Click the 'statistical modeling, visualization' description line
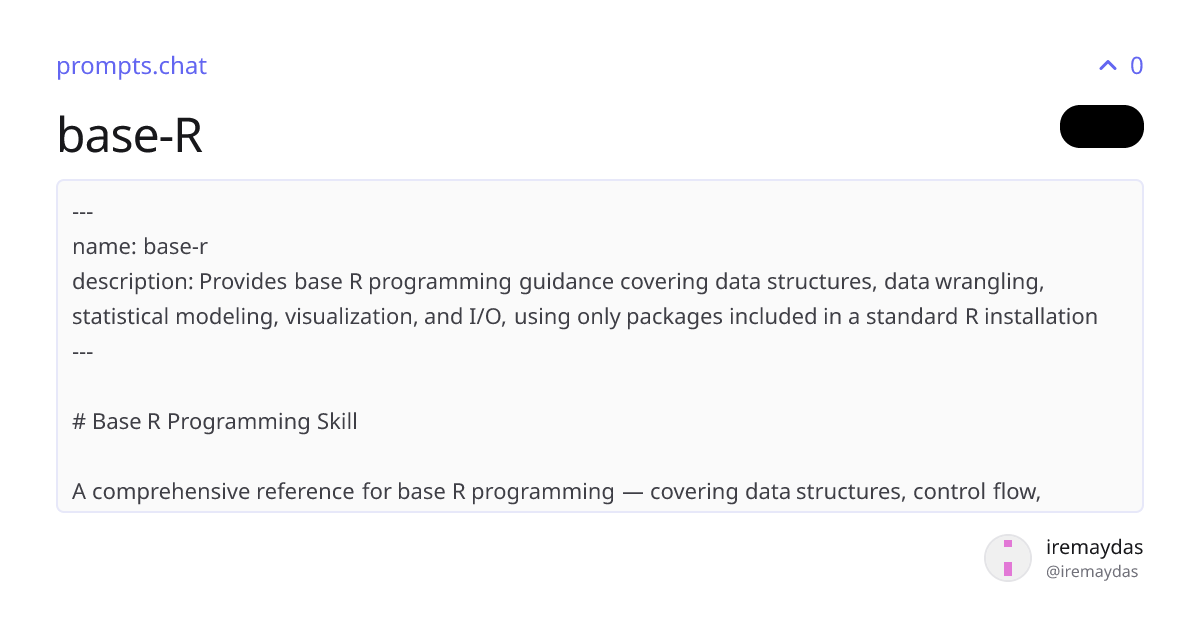1200x630 pixels. [585, 316]
